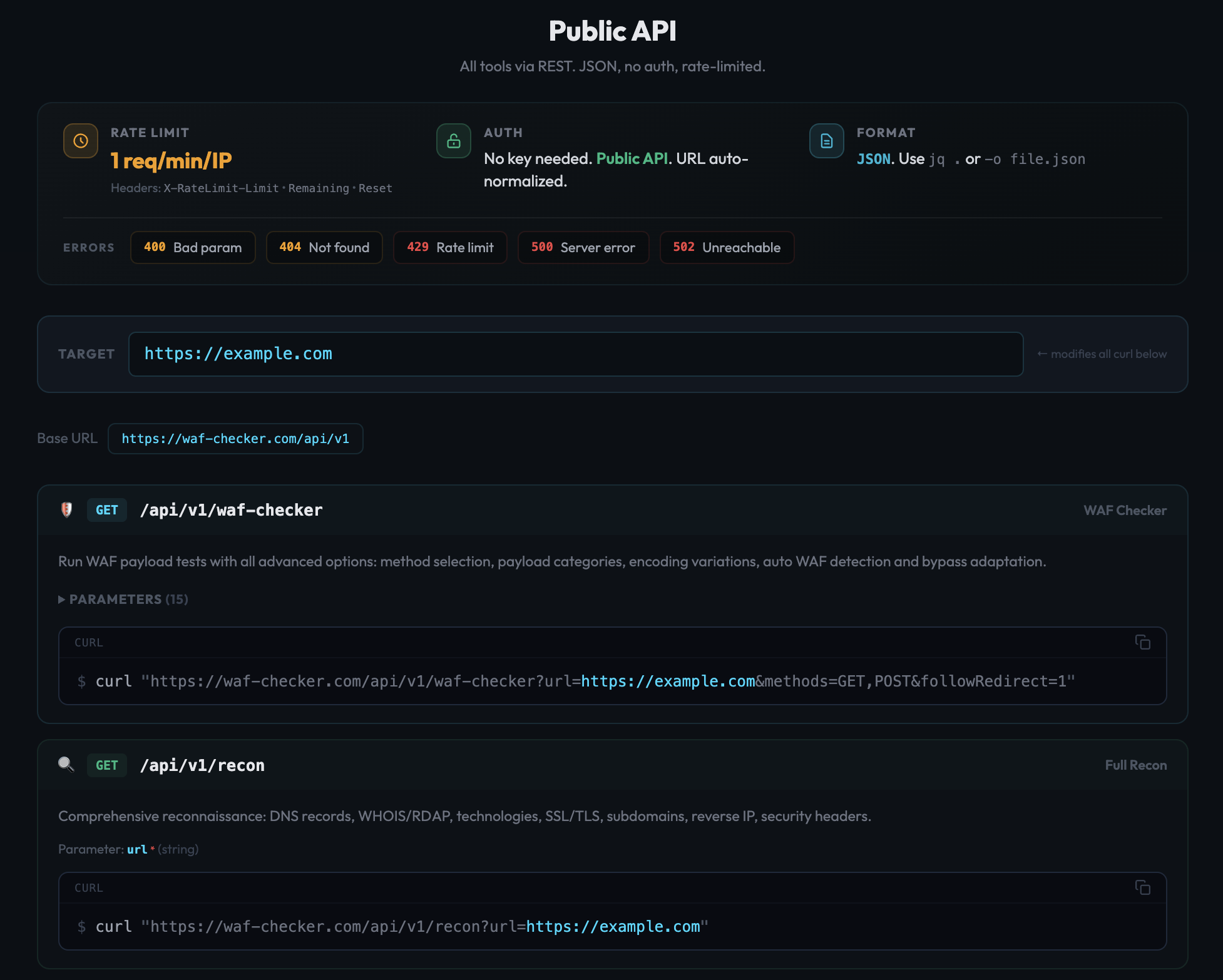This screenshot has width=1223, height=980.
Task: Click the Auth unlocked padlock icon
Action: [454, 141]
